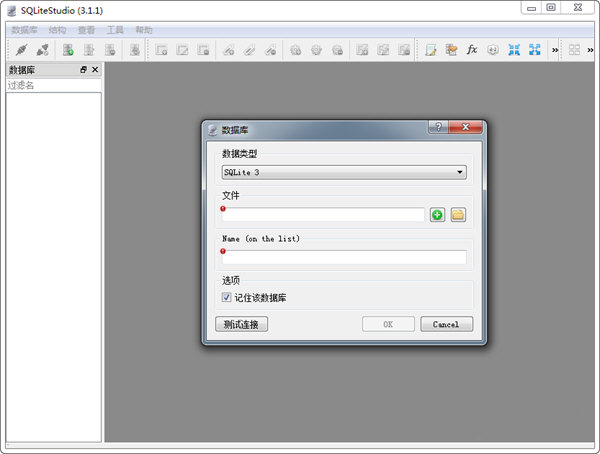This screenshot has width=600, height=454.
Task: Click the Cancel button
Action: point(446,324)
